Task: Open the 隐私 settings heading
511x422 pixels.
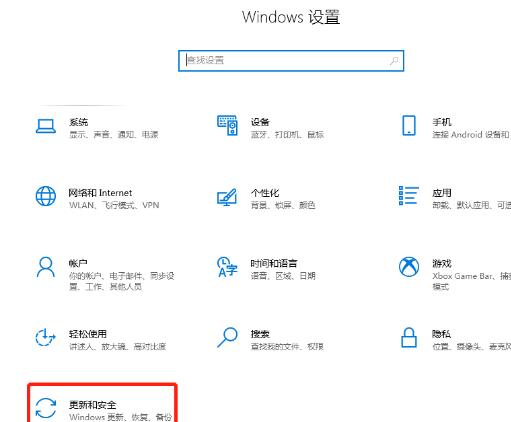Action: [441, 334]
